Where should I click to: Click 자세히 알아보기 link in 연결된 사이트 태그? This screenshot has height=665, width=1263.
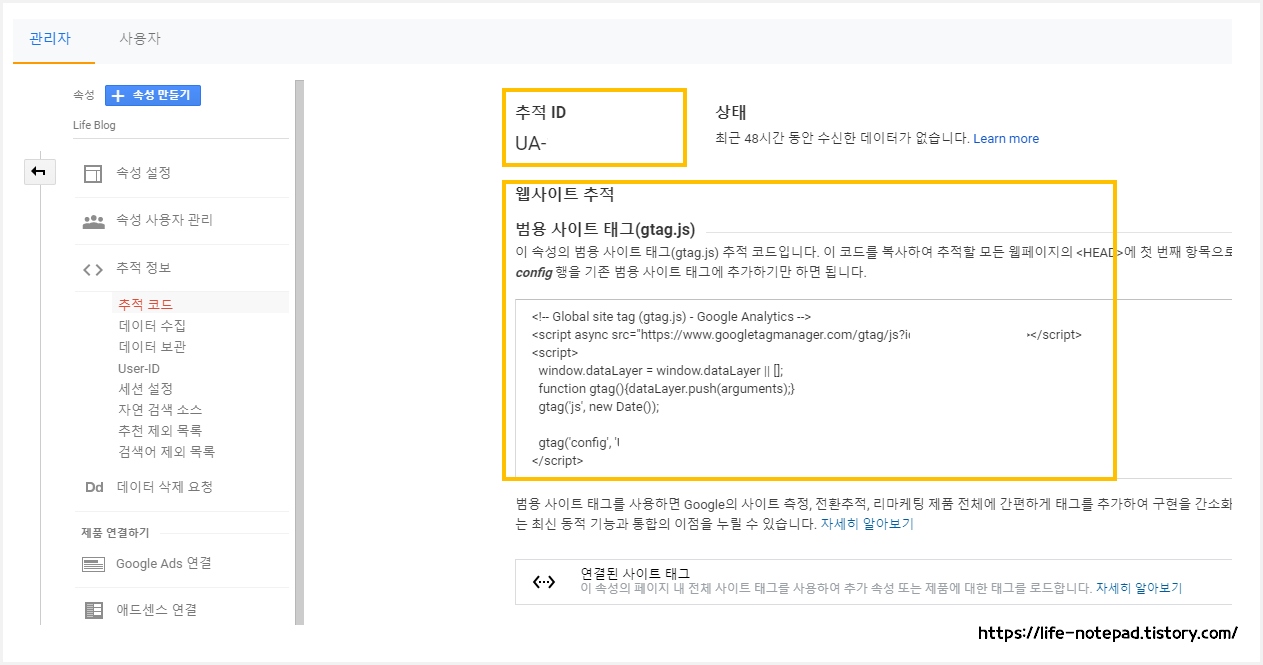1139,588
